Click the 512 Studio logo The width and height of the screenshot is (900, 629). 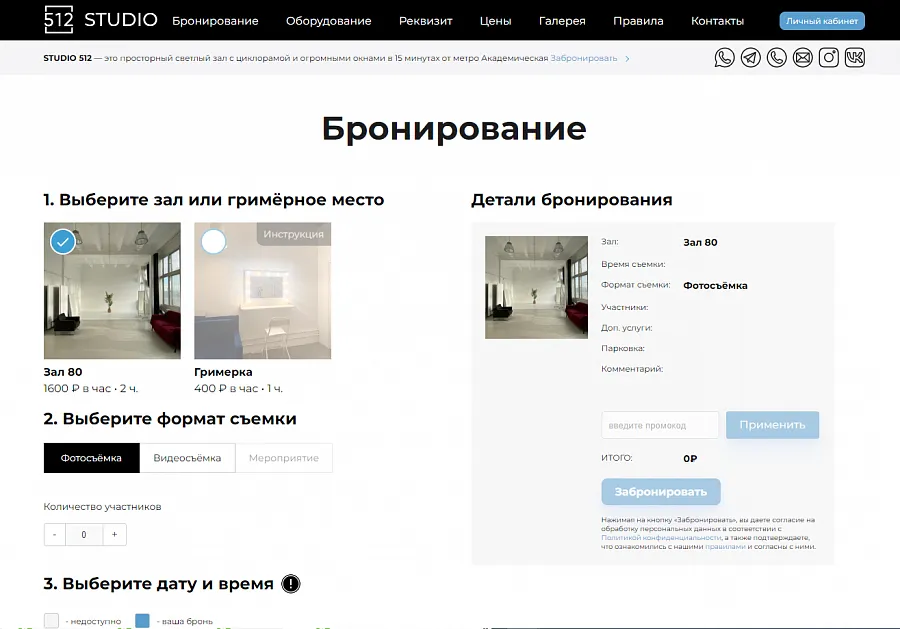100,20
